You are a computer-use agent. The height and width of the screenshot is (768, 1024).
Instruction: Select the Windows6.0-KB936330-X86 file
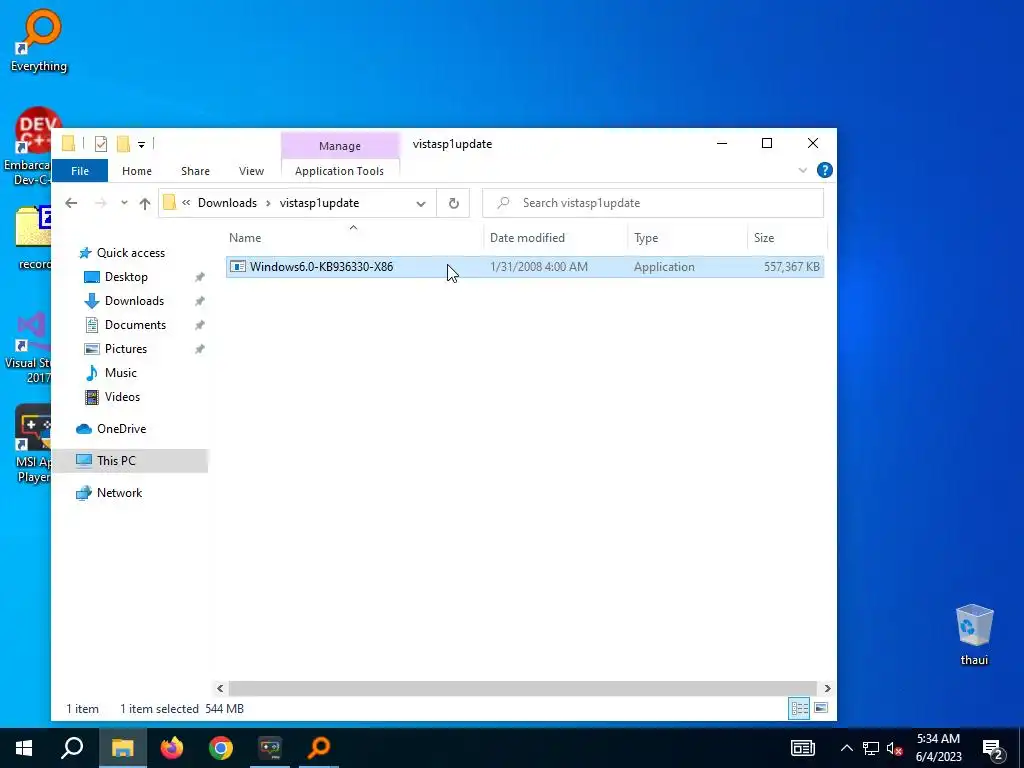tap(525, 267)
